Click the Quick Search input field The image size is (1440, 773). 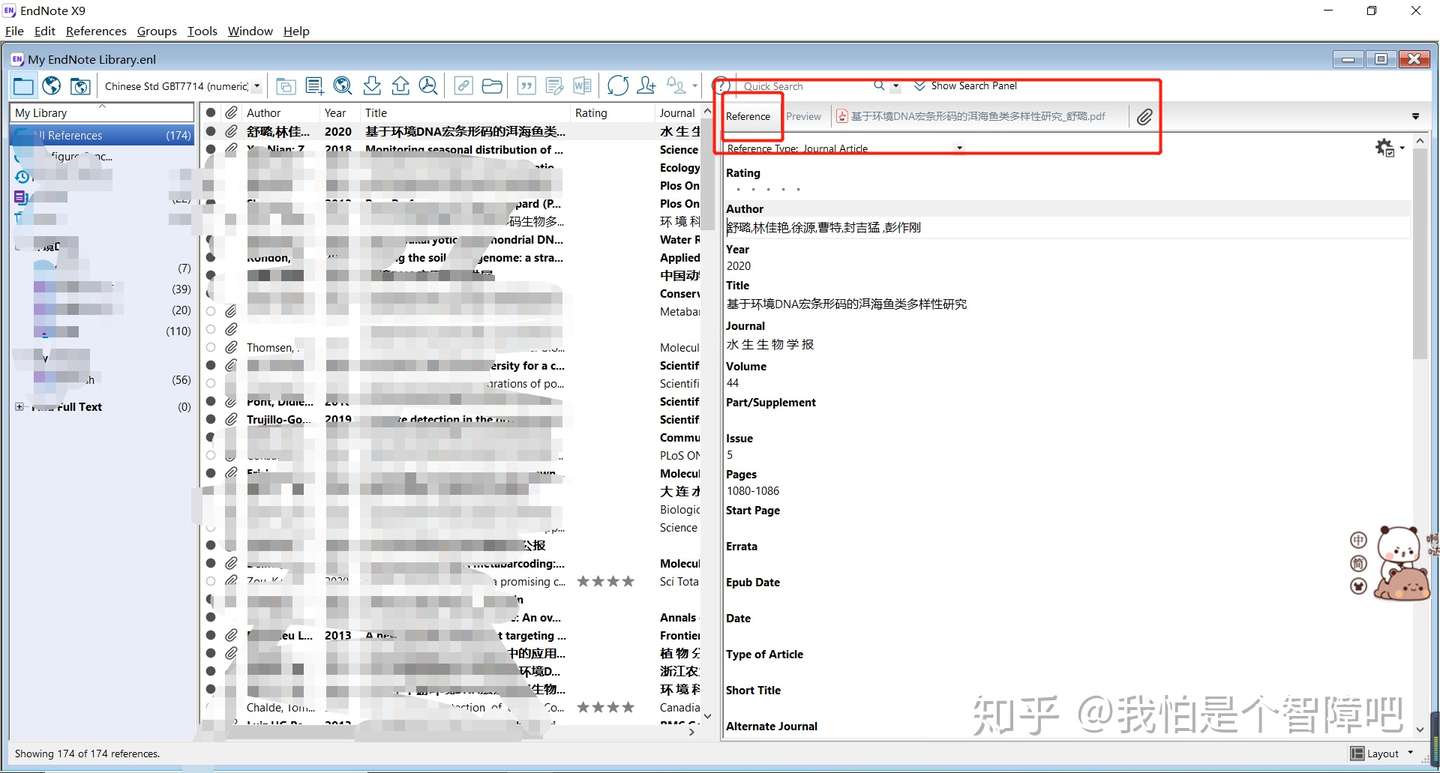(x=805, y=86)
